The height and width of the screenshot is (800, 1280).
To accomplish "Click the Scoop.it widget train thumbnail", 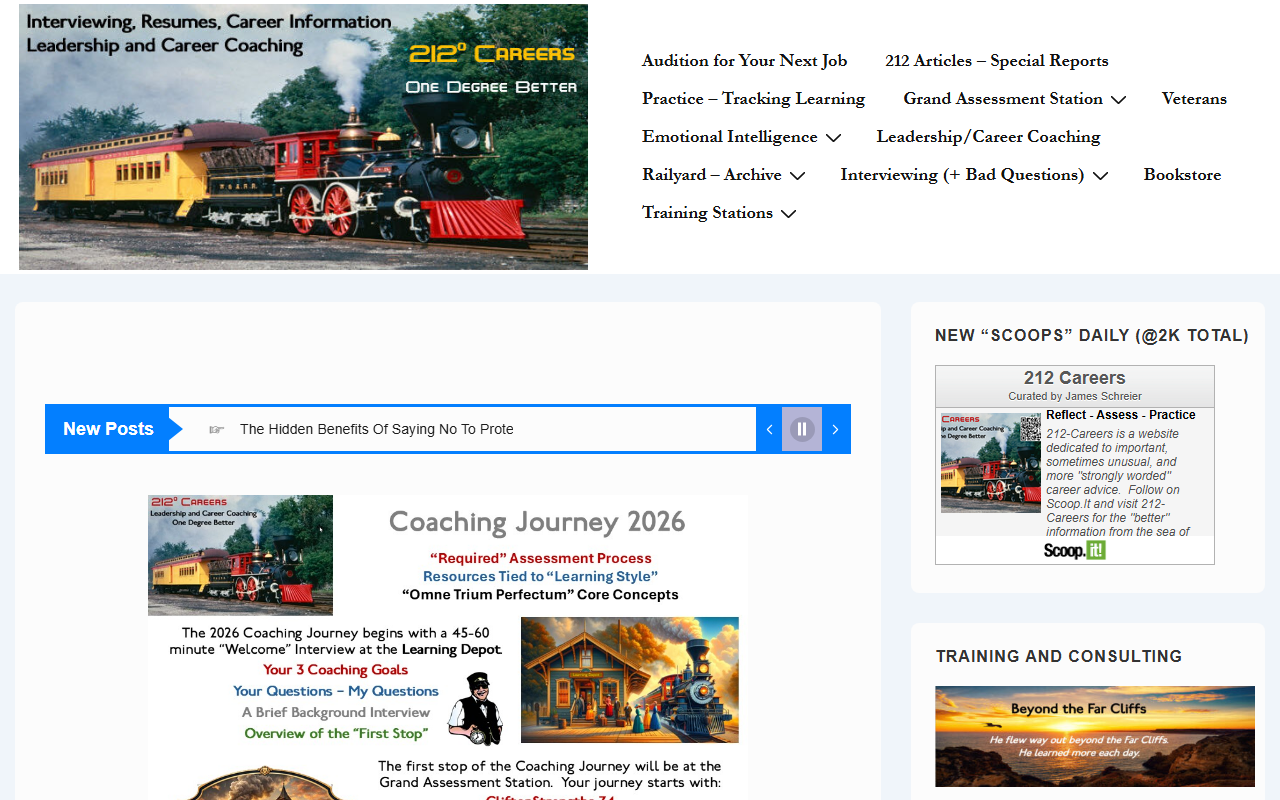I will [x=991, y=463].
